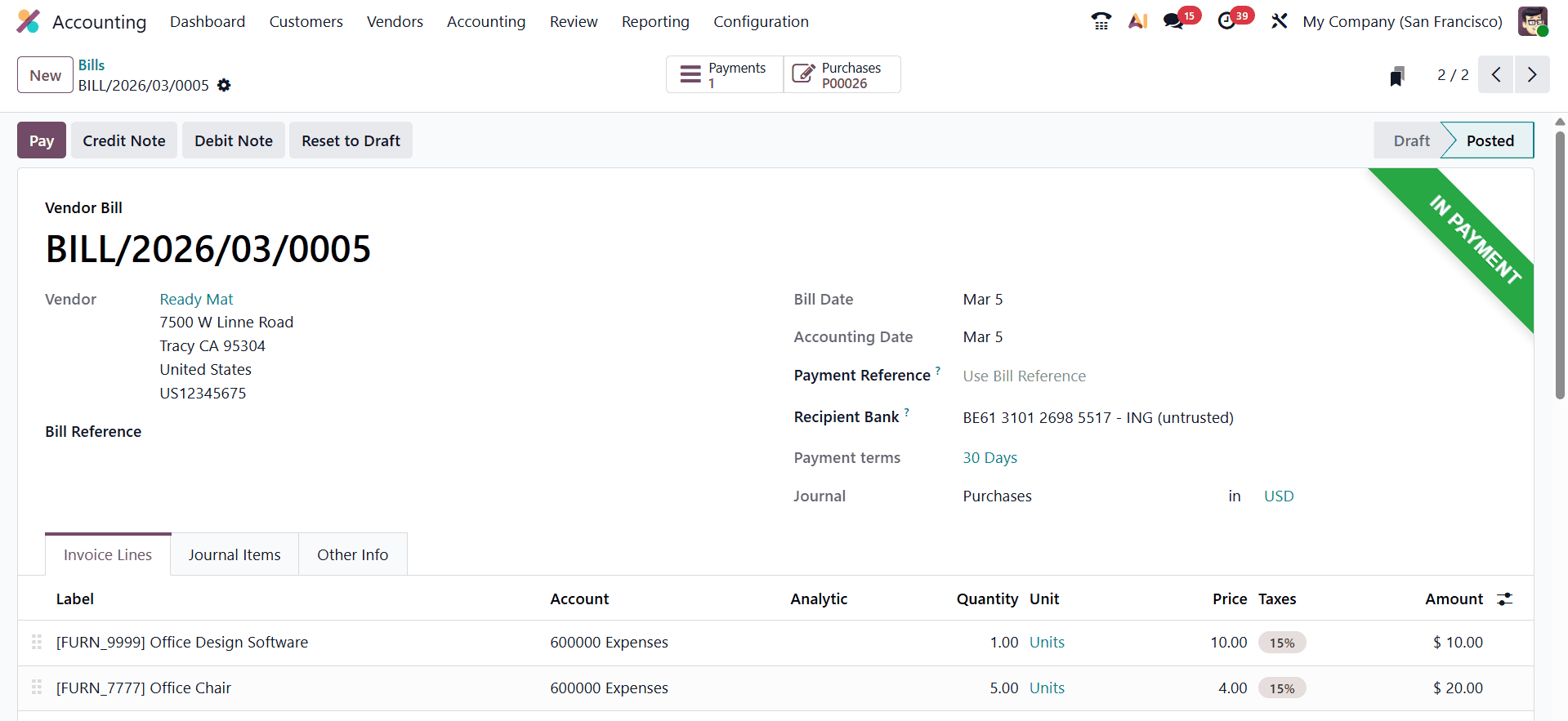Open the Customers menu
Image resolution: width=1568 pixels, height=721 pixels.
tap(306, 21)
